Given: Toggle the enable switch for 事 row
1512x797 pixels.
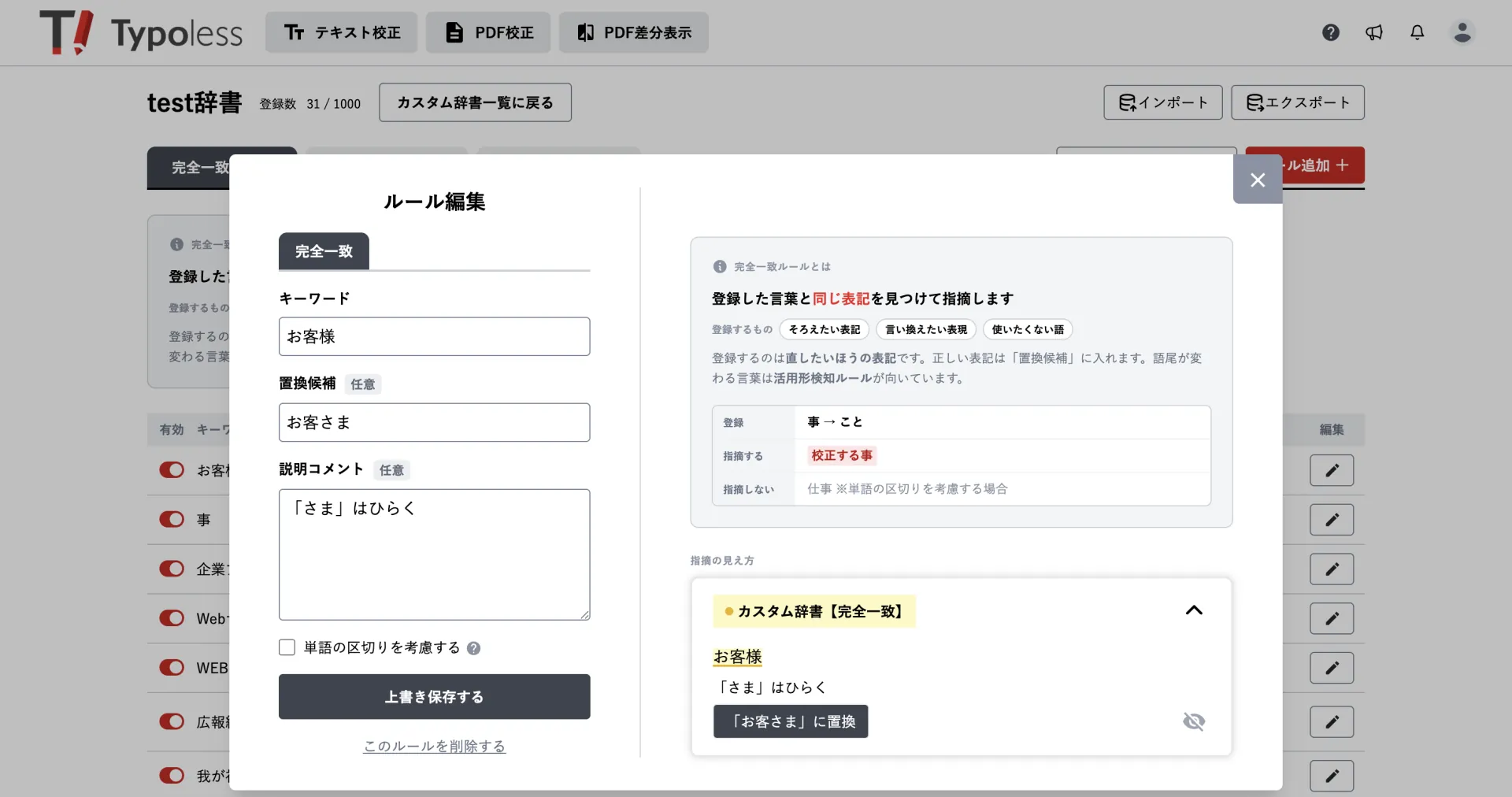Looking at the screenshot, I should coord(172,520).
